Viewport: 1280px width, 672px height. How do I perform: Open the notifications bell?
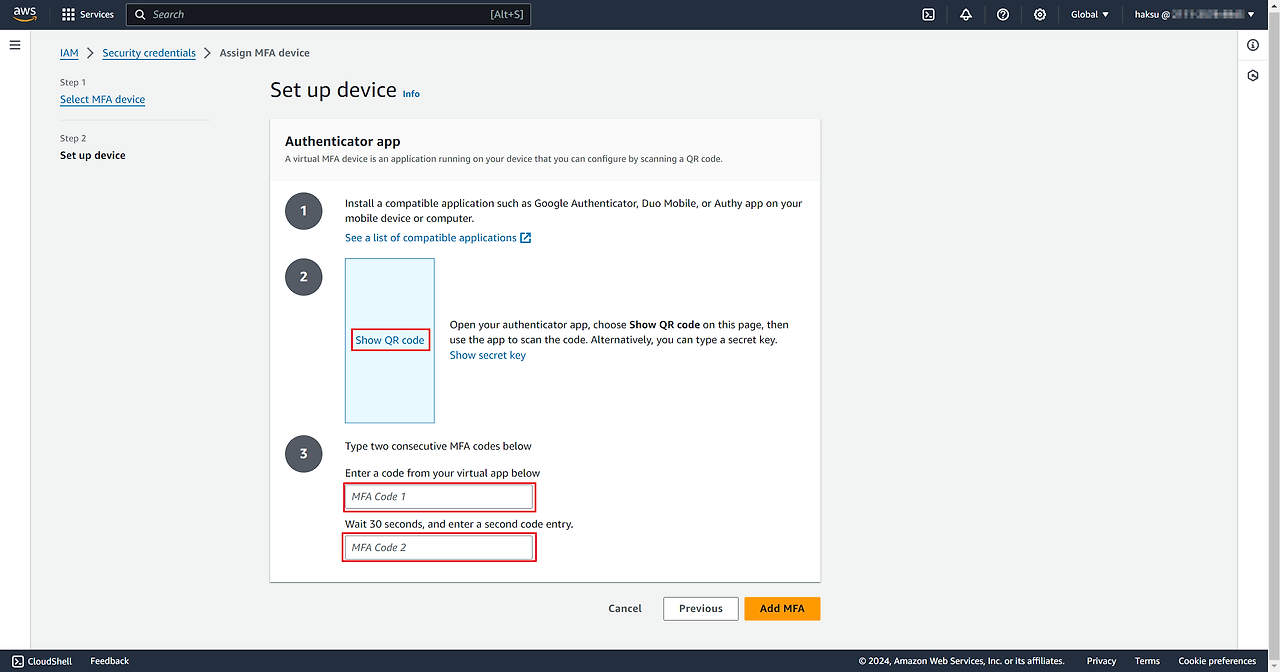[965, 14]
